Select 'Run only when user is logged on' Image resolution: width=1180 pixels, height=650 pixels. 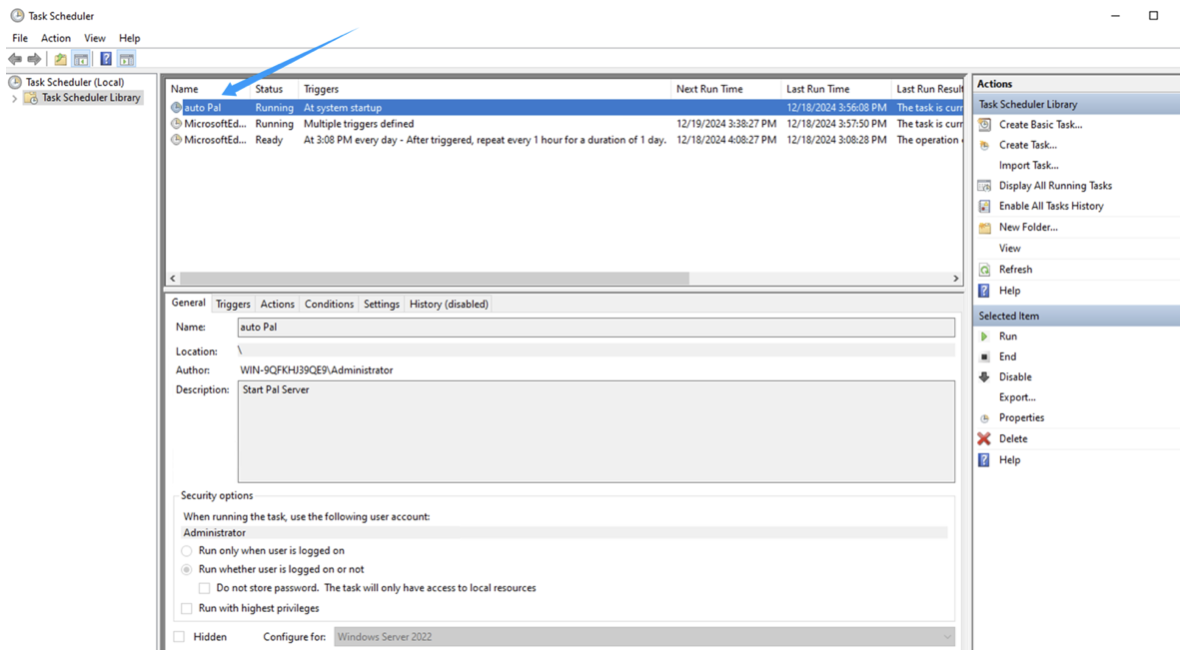pos(186,550)
